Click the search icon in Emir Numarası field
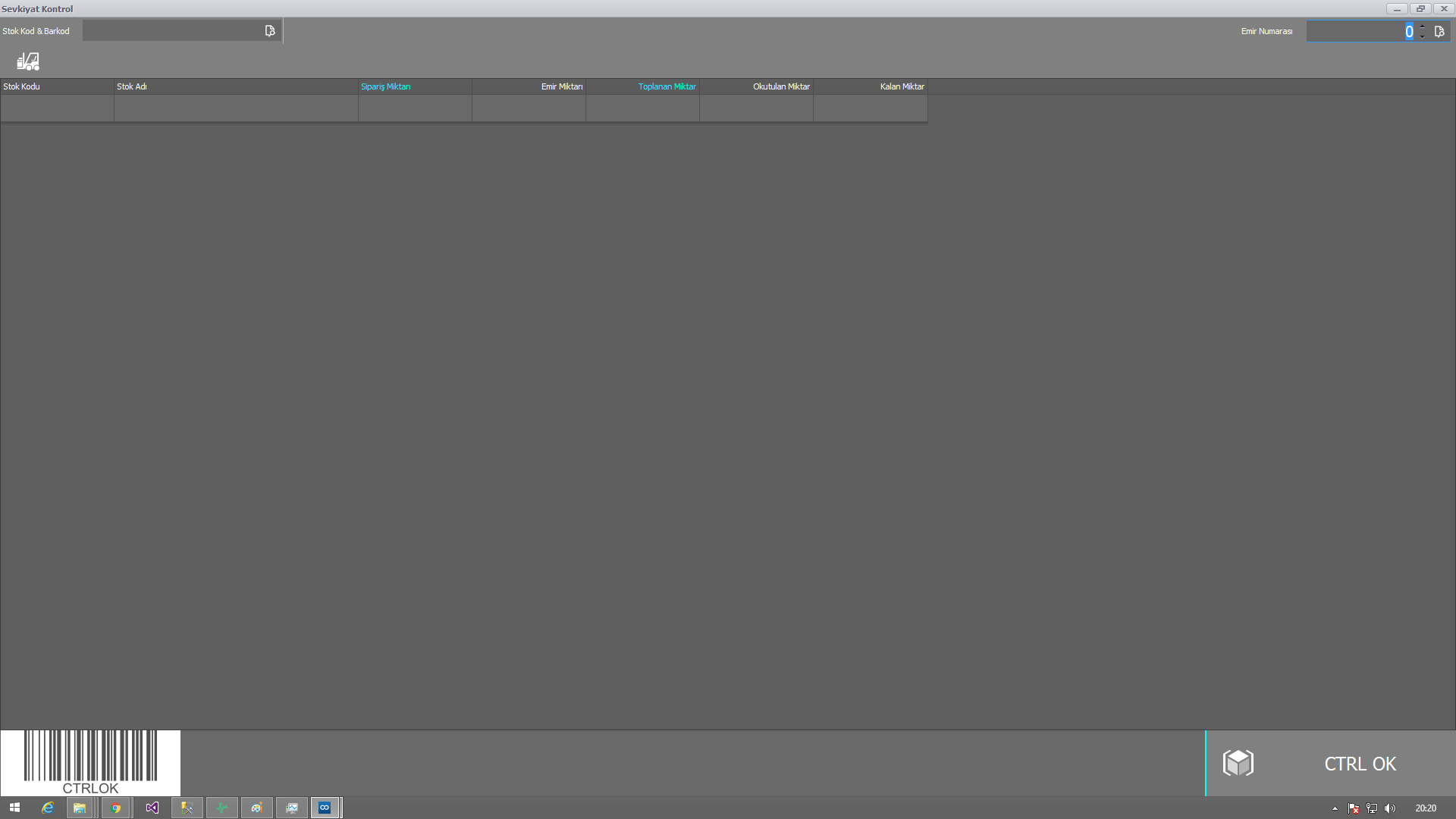Image resolution: width=1456 pixels, height=819 pixels. tap(1439, 31)
